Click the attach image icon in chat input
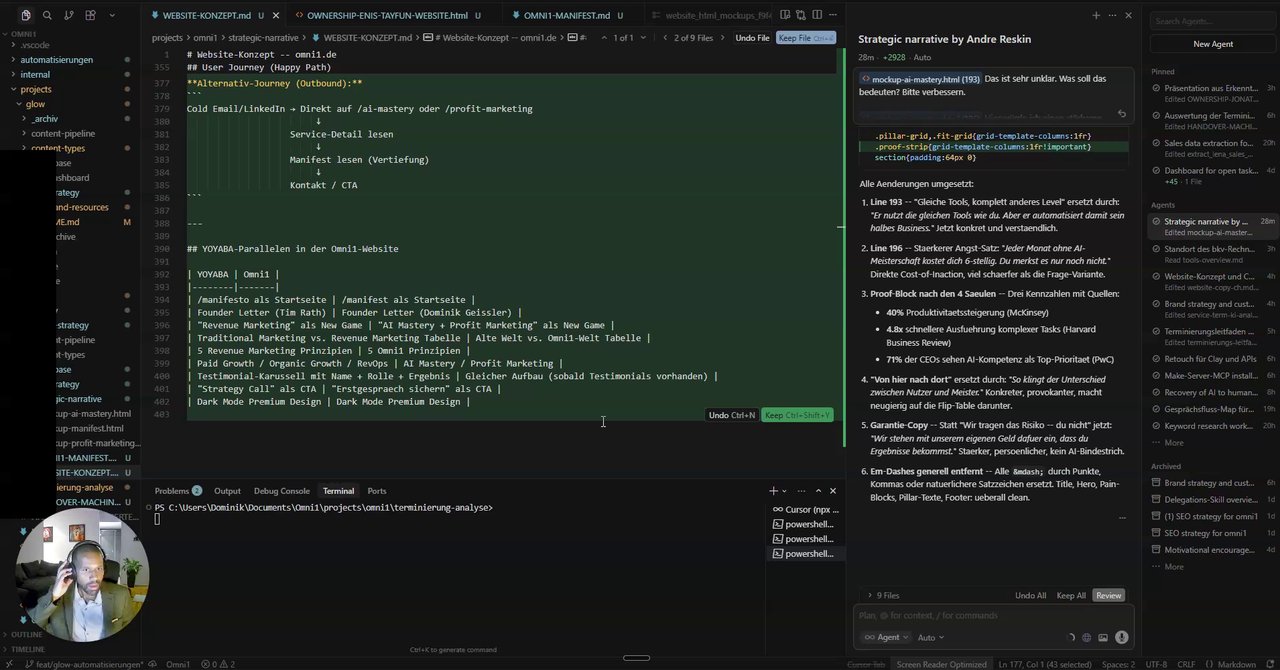This screenshot has width=1280, height=670. (x=1103, y=638)
